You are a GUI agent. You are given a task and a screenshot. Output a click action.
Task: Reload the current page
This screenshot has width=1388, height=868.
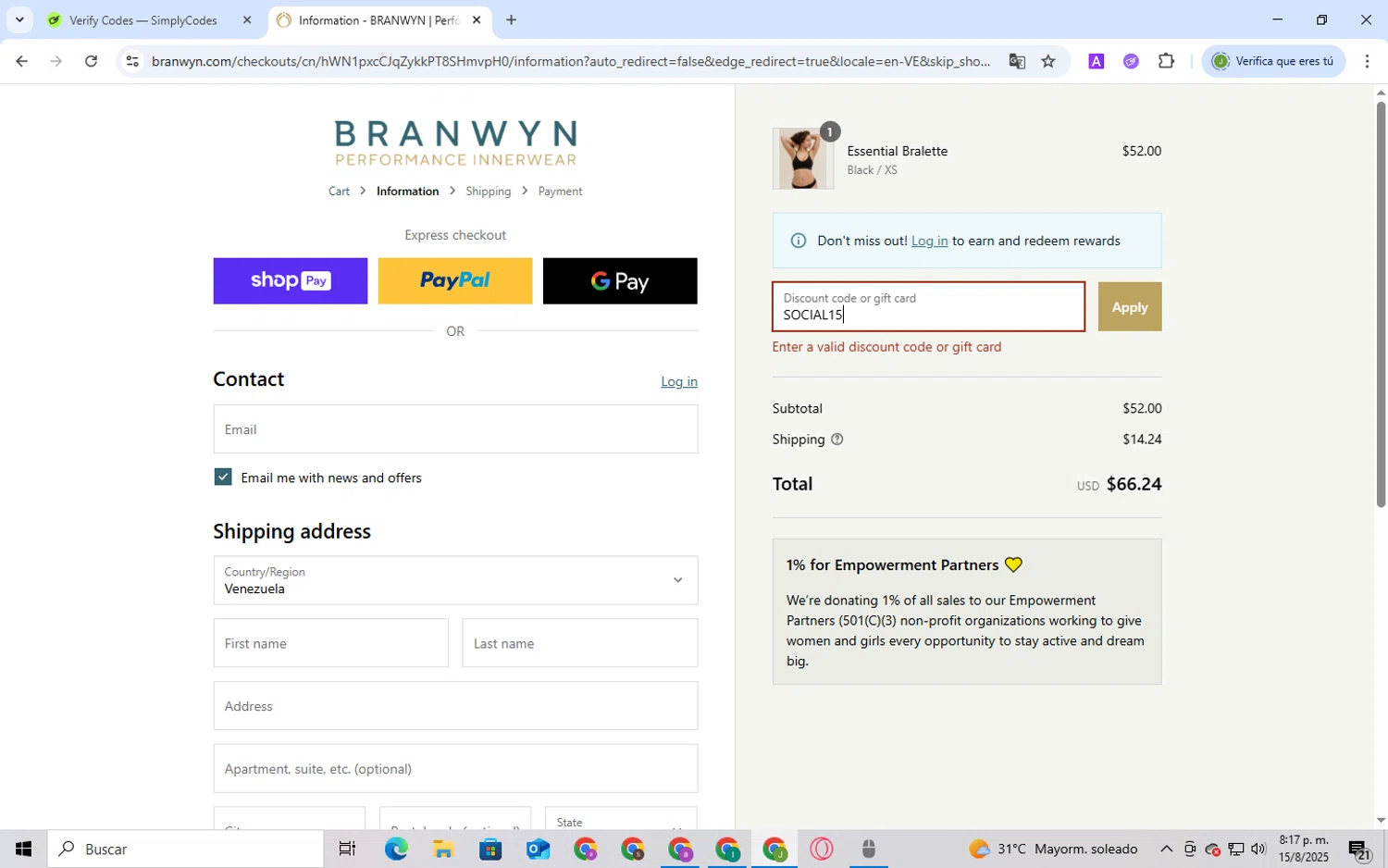coord(91,62)
